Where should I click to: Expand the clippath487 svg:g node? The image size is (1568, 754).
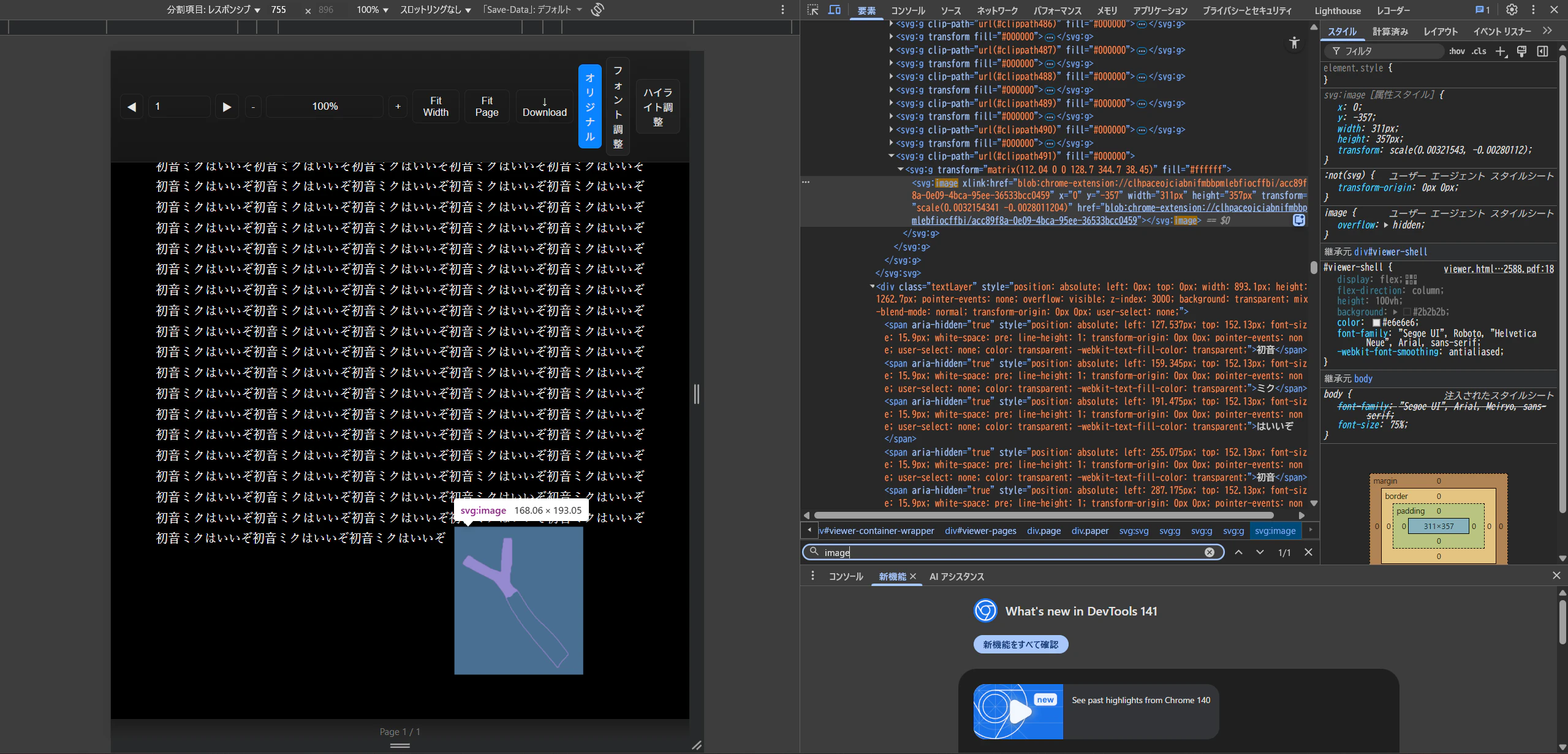[891, 50]
